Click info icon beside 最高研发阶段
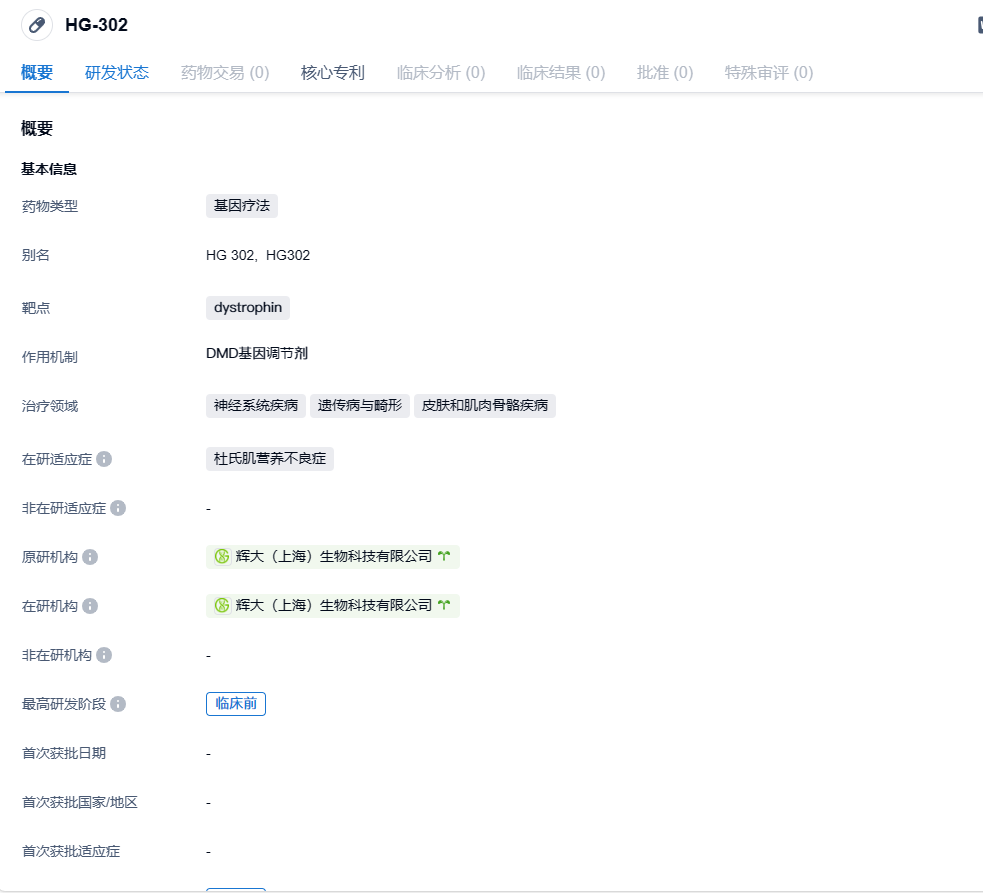This screenshot has height=893, width=983. (x=118, y=704)
